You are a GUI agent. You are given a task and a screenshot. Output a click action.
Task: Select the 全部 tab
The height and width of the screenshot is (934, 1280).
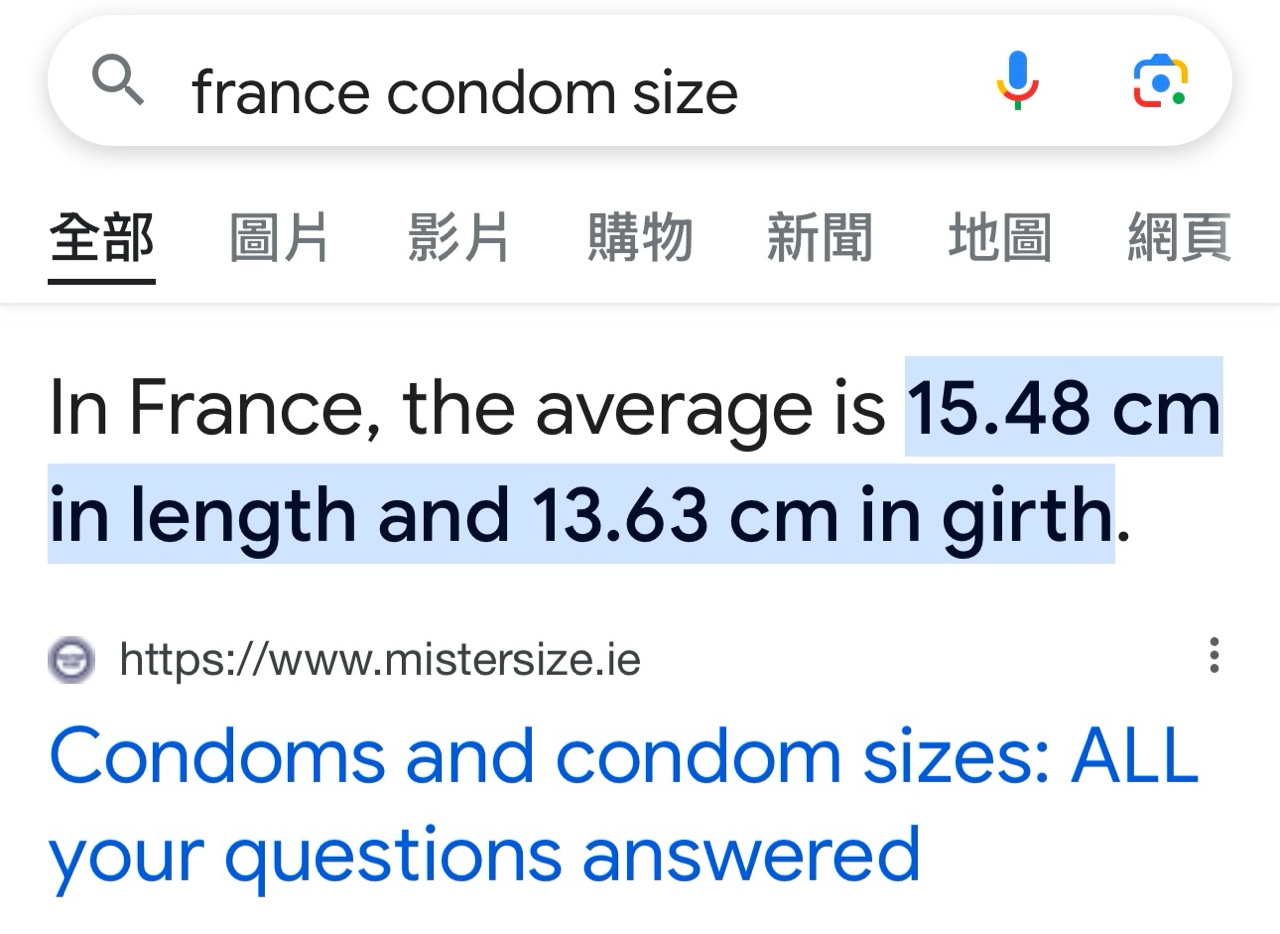pos(102,239)
